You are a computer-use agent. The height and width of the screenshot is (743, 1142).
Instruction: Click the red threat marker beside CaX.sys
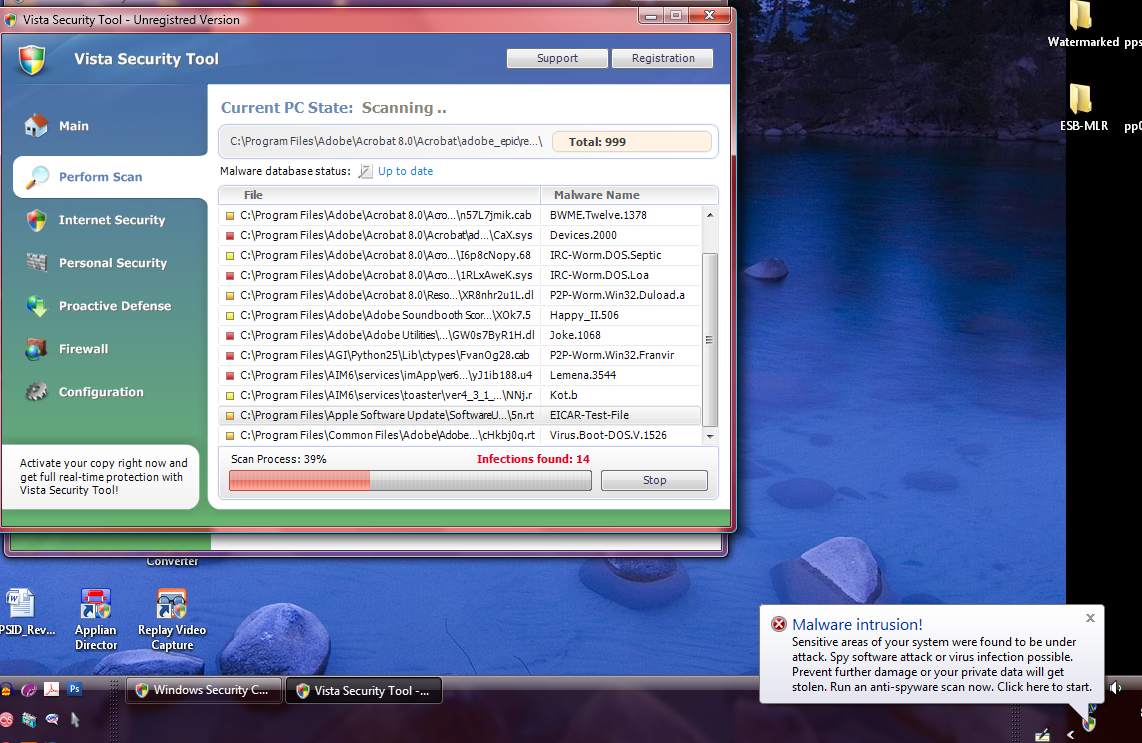click(x=230, y=235)
